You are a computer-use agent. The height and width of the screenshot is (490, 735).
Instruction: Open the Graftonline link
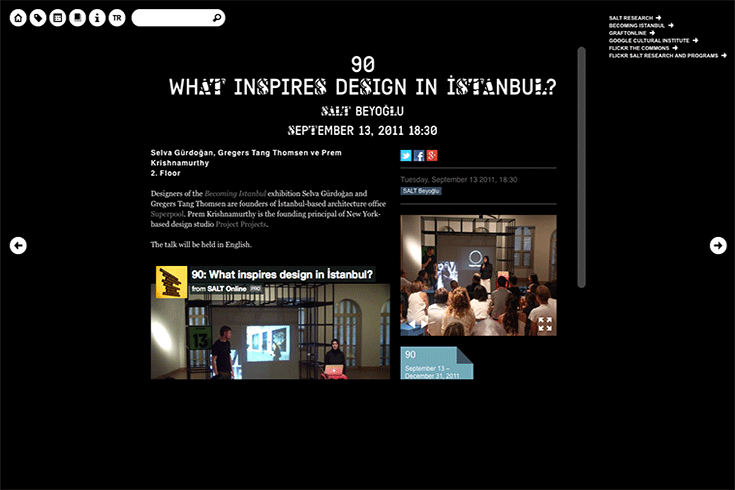click(x=631, y=33)
